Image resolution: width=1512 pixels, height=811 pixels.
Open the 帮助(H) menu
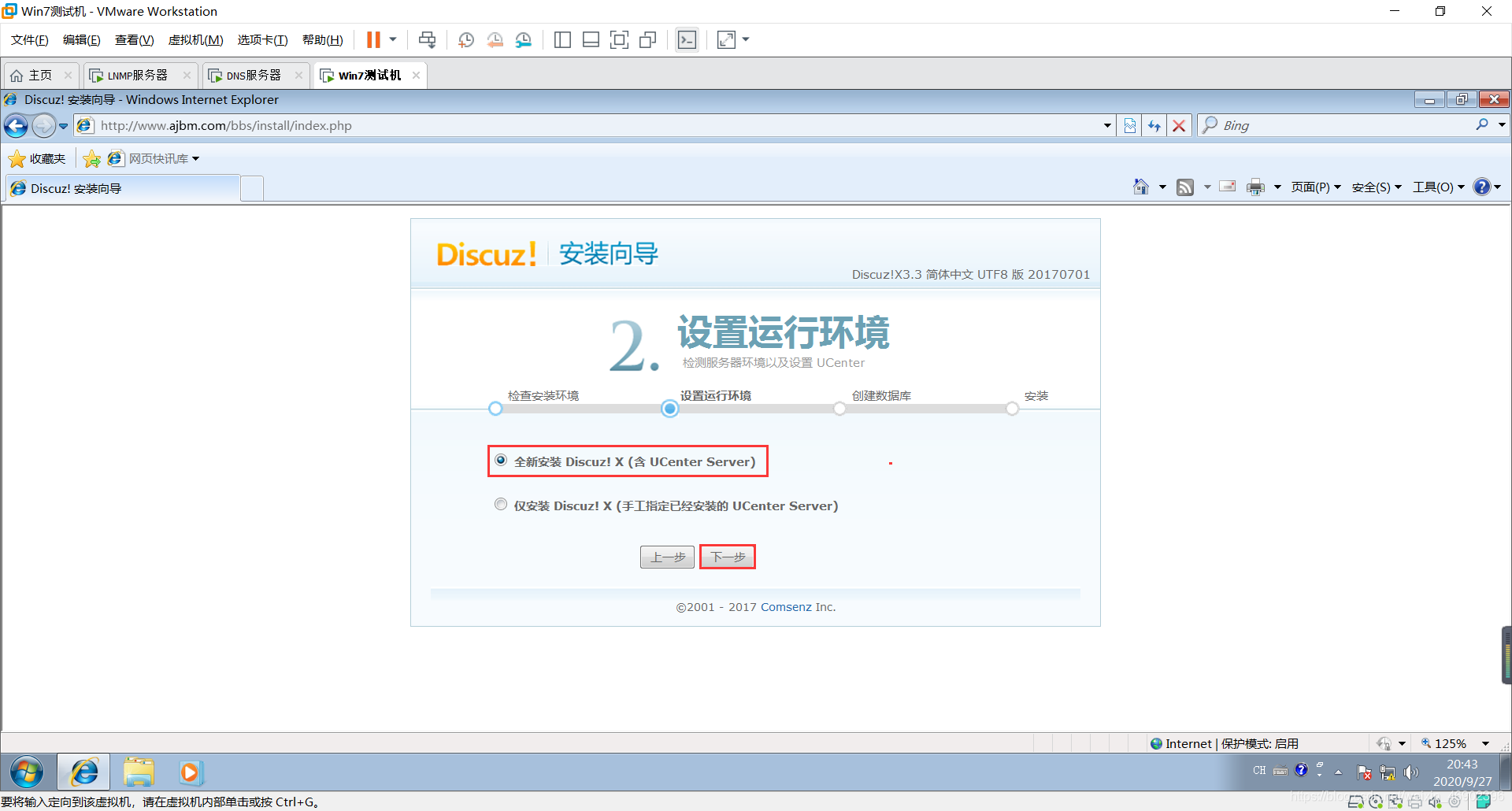(322, 40)
